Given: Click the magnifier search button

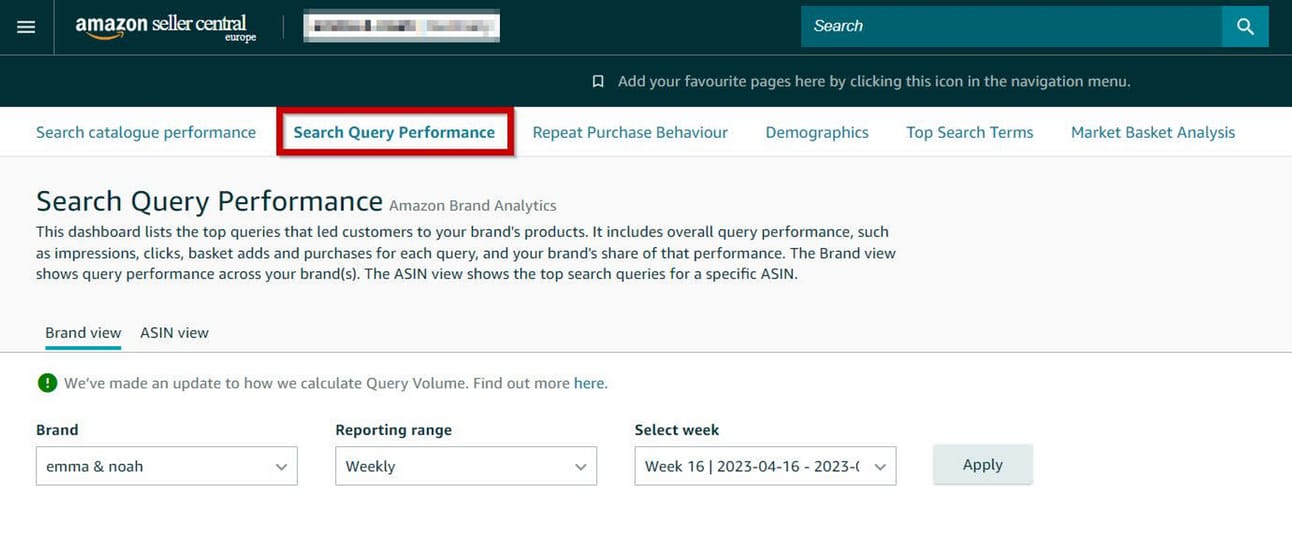Looking at the screenshot, I should tap(1245, 27).
